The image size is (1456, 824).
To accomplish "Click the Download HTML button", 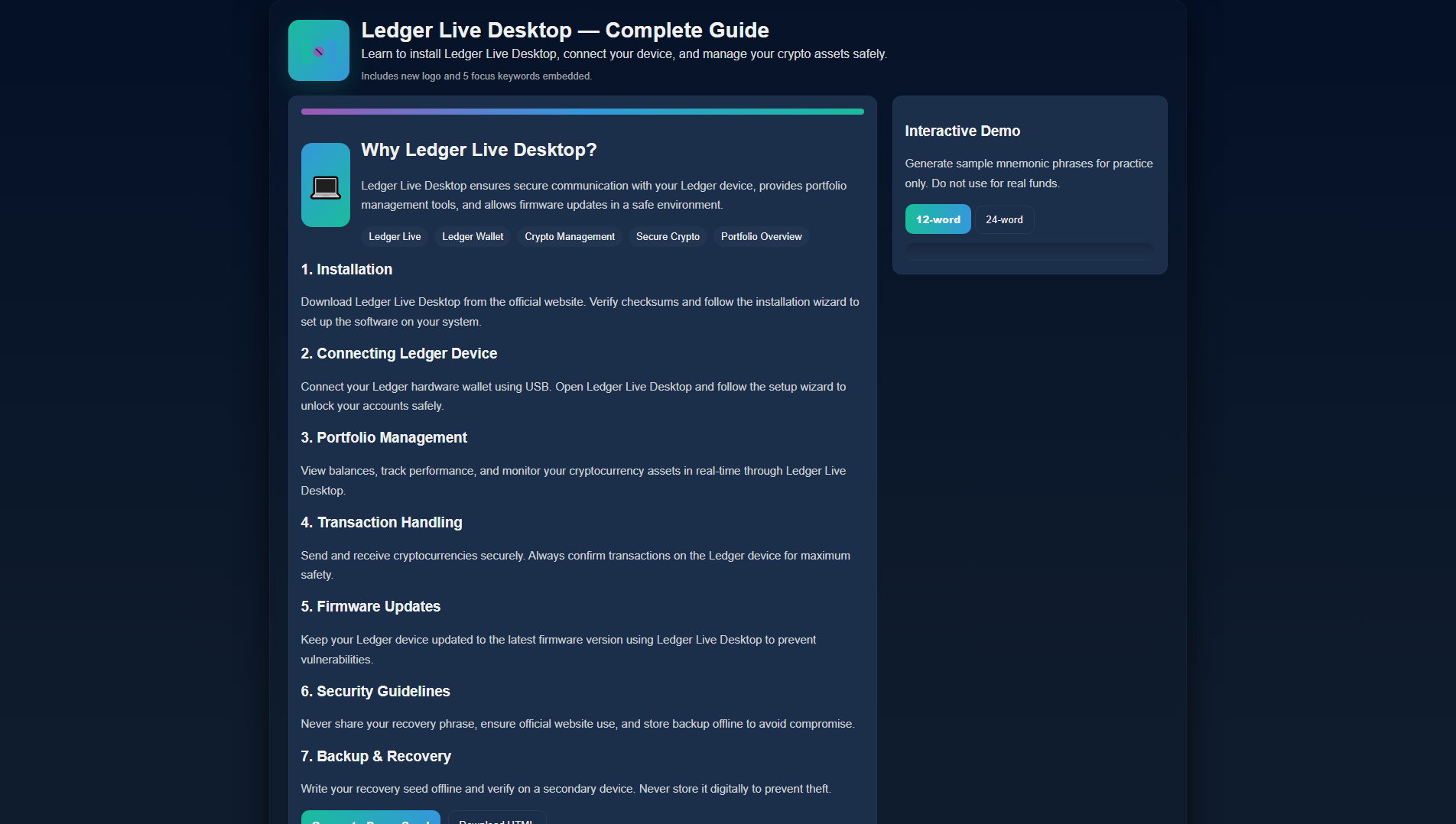I will pos(496,818).
